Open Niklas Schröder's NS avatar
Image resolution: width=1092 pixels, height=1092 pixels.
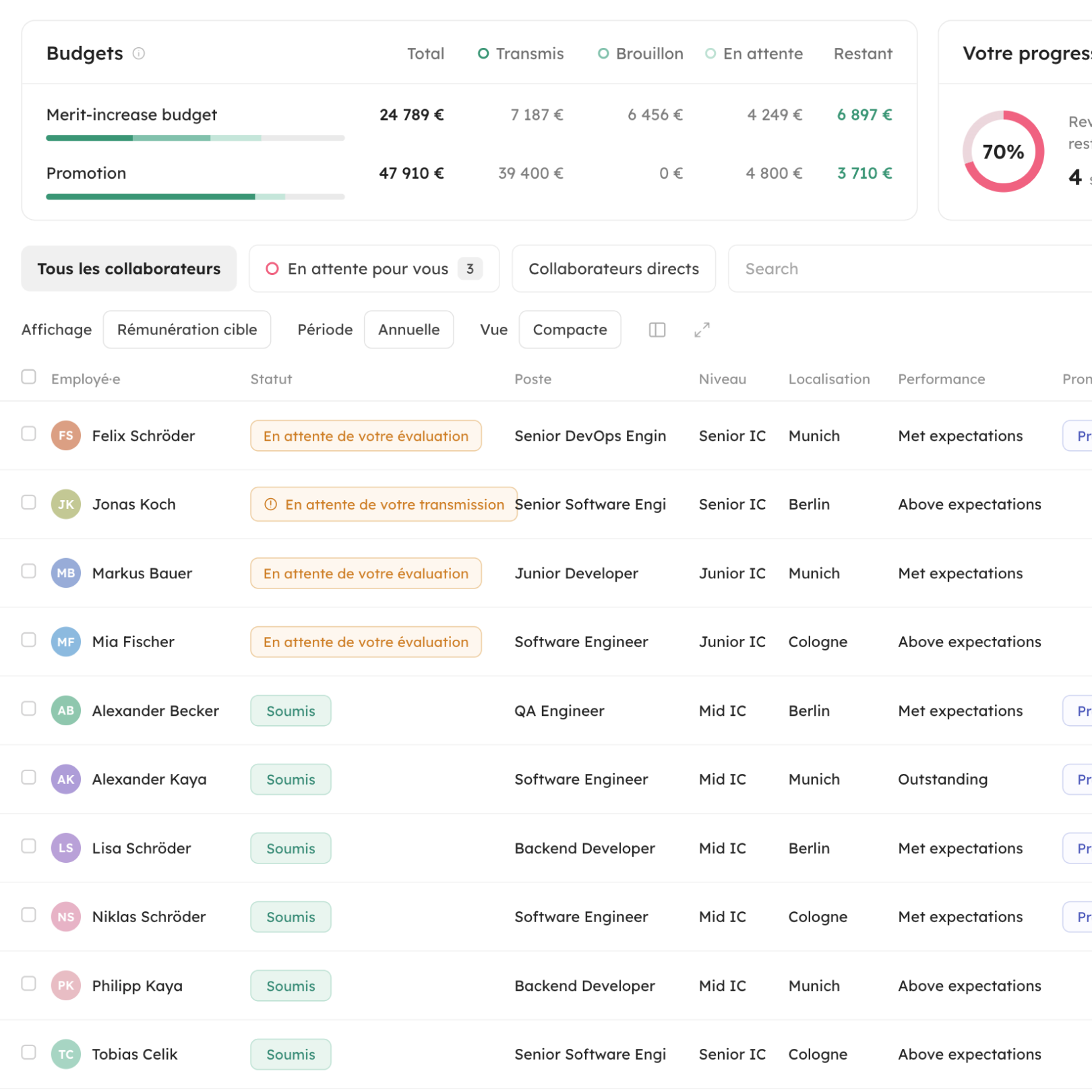66,917
